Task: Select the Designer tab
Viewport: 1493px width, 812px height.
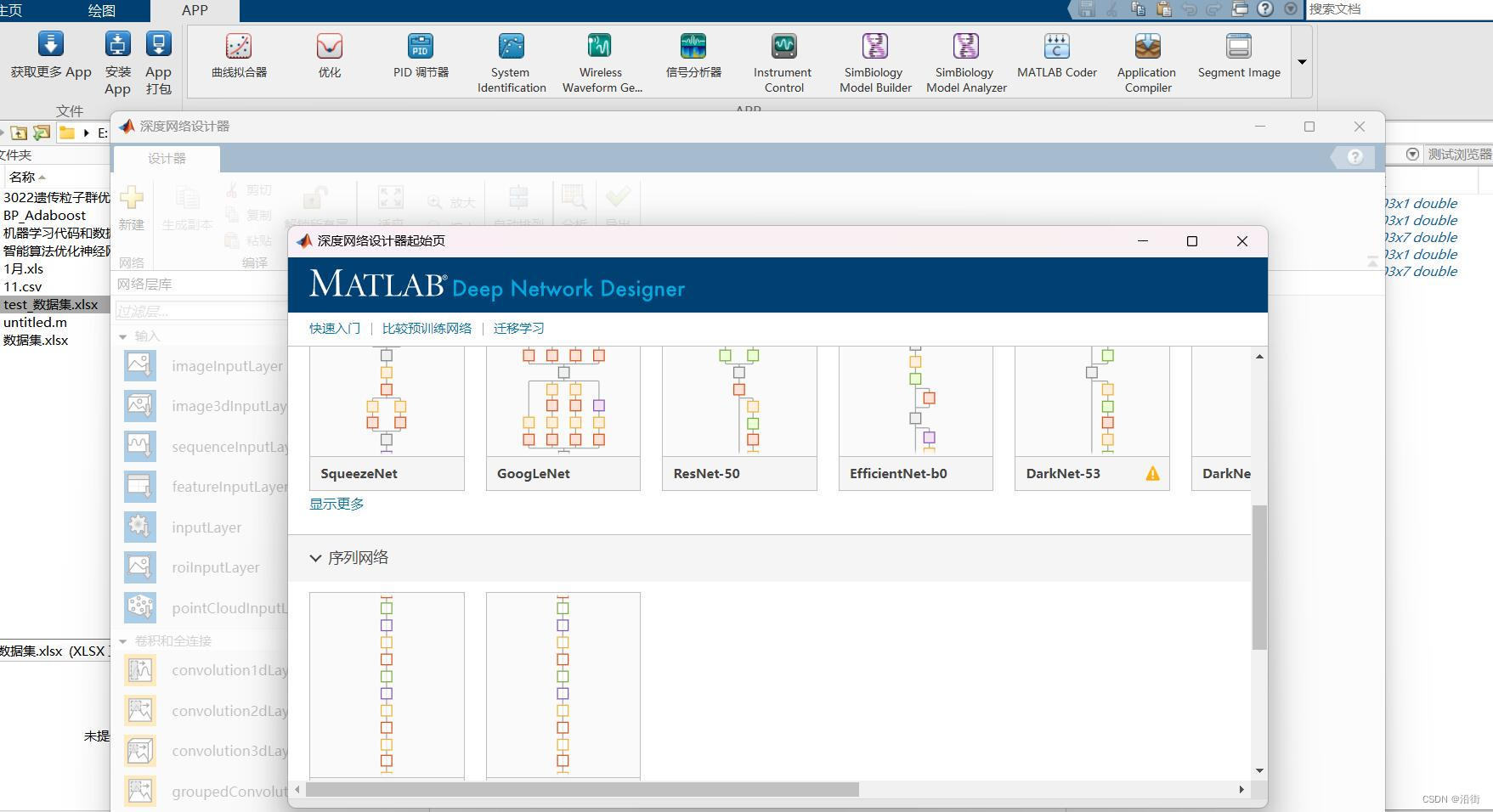Action: (x=167, y=158)
